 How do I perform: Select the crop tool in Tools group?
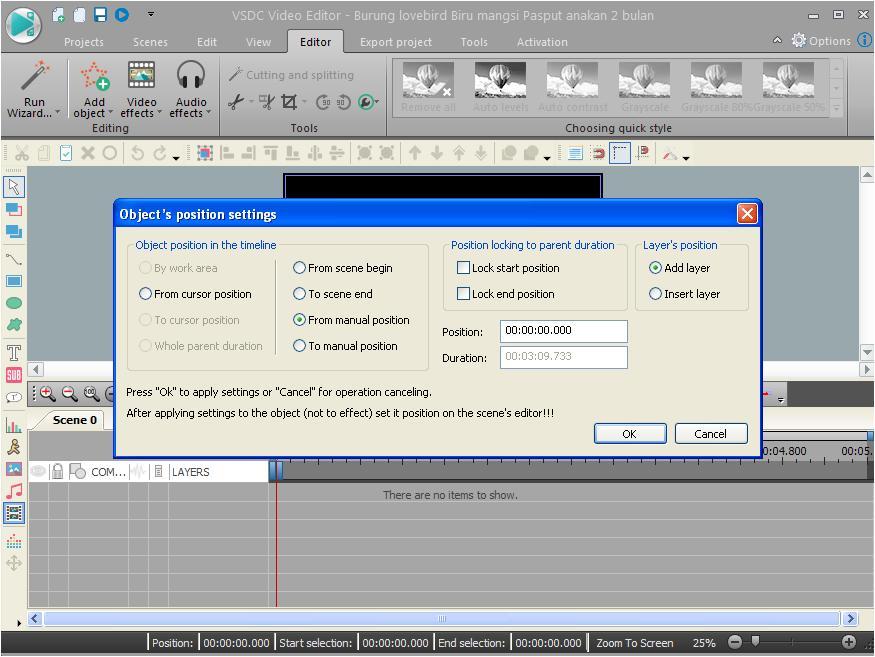[x=289, y=102]
